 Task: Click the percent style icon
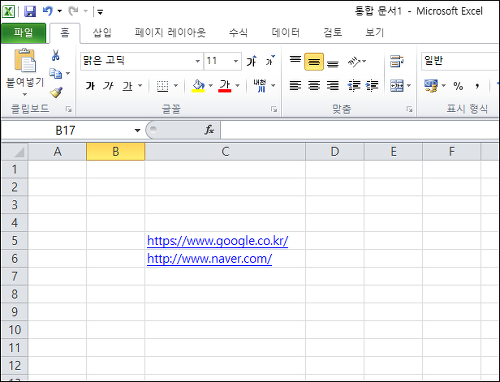click(x=458, y=86)
